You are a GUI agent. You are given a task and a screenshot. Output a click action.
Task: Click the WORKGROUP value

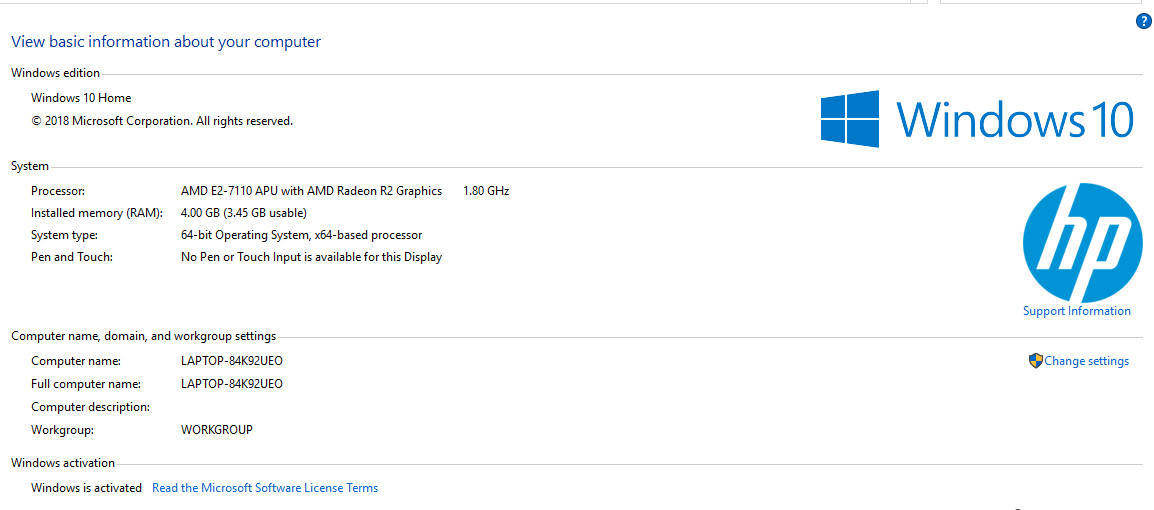pyautogui.click(x=216, y=430)
